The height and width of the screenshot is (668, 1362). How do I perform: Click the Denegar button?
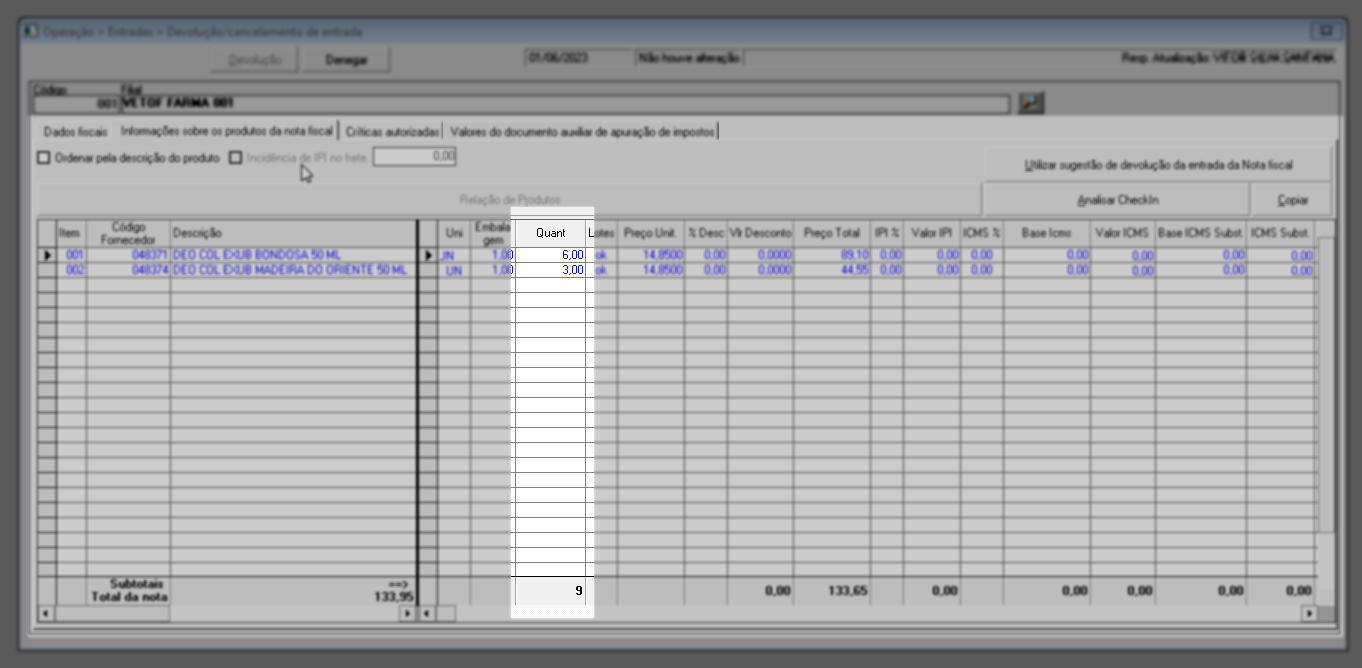point(346,60)
